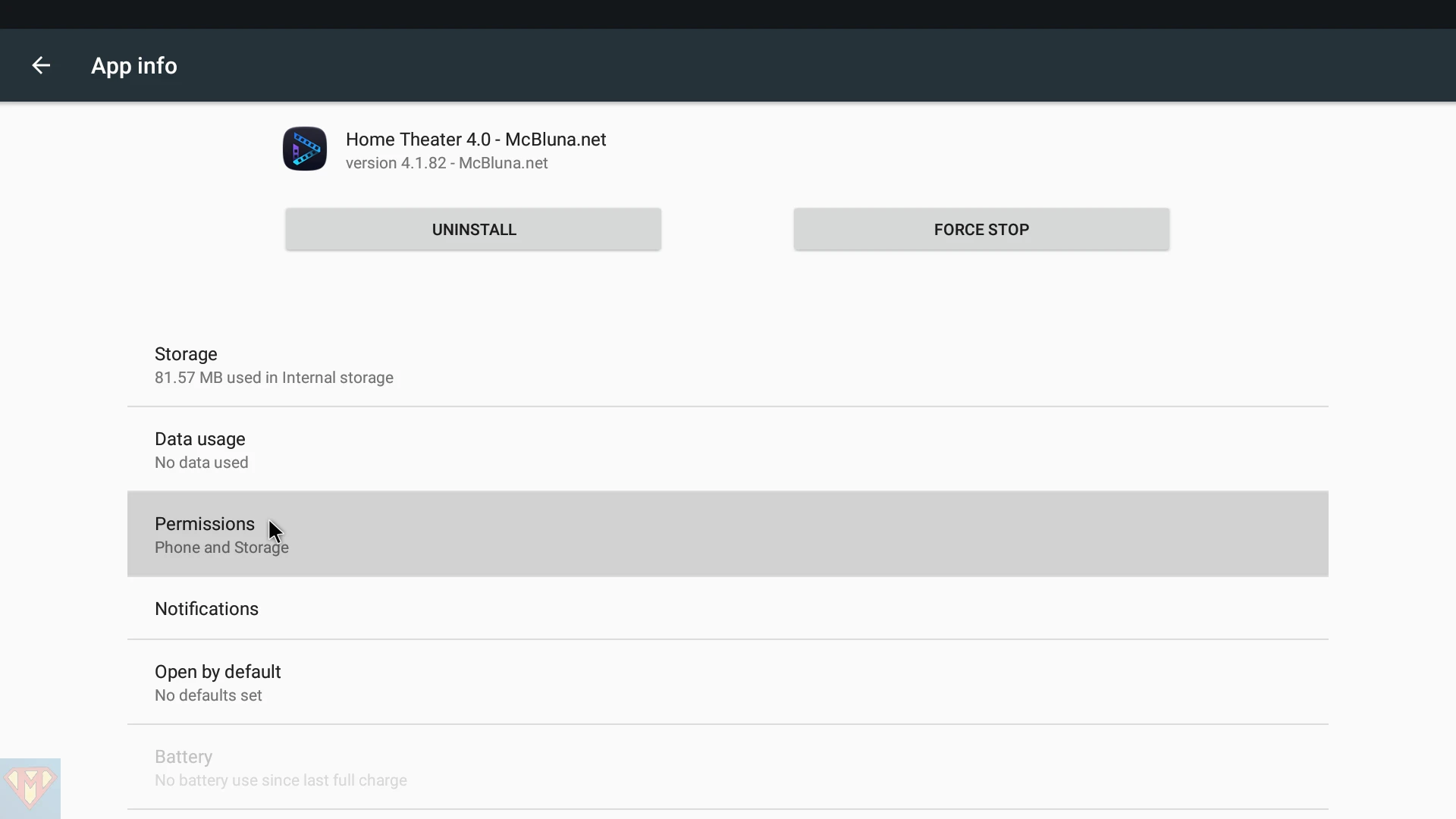Click '81.57 MB used in Internal storage'
This screenshot has height=819, width=1456.
(274, 378)
